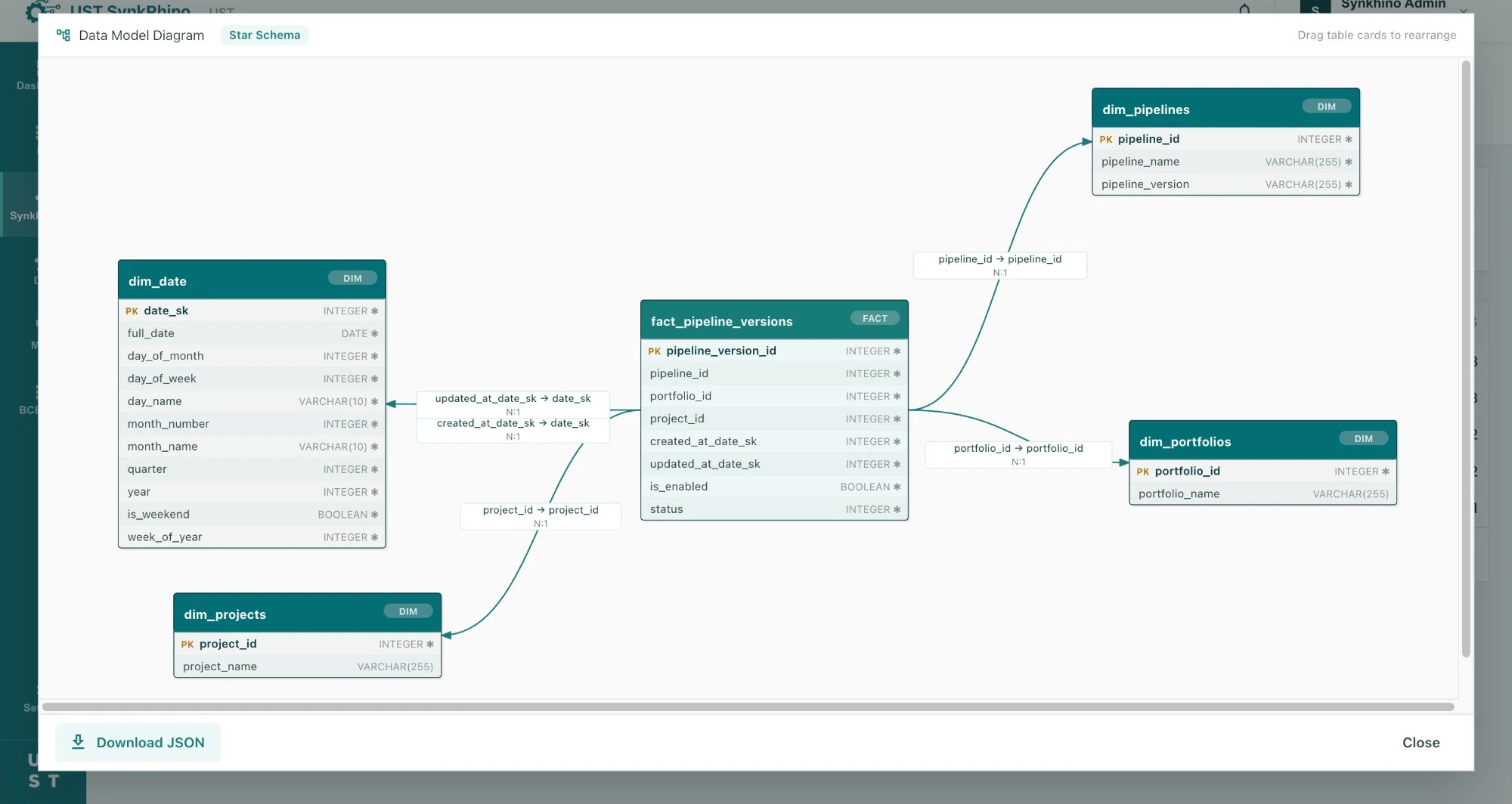Viewport: 1512px width, 804px height.
Task: Select the week_of_year row in dim_date
Action: click(x=252, y=537)
